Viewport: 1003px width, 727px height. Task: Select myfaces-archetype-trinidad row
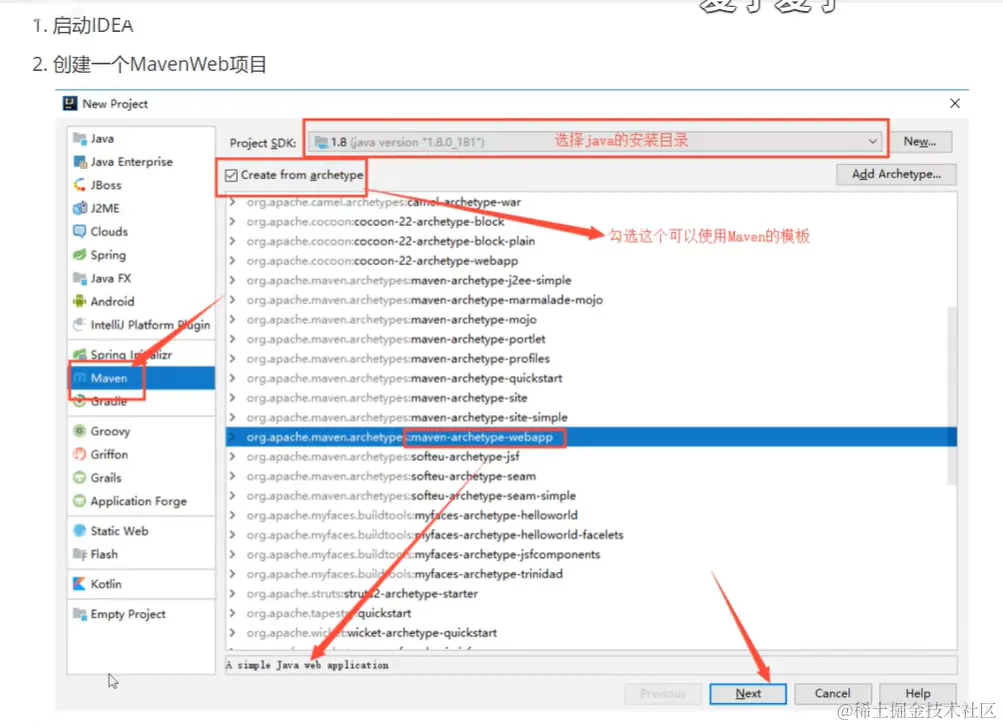pyautogui.click(x=591, y=574)
